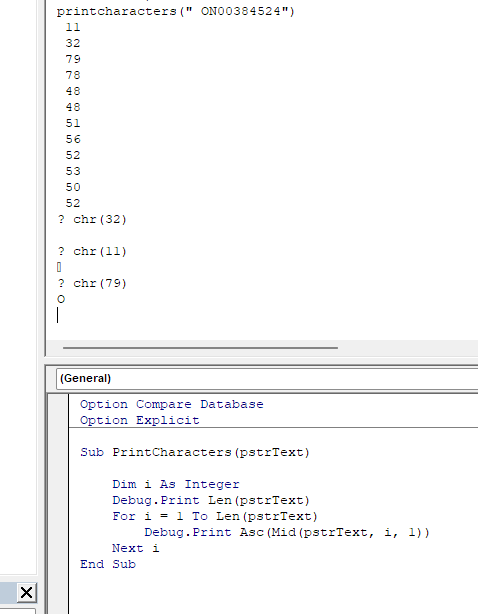This screenshot has height=614, width=478.
Task: Close the side pane with the X button
Action: coord(26,592)
